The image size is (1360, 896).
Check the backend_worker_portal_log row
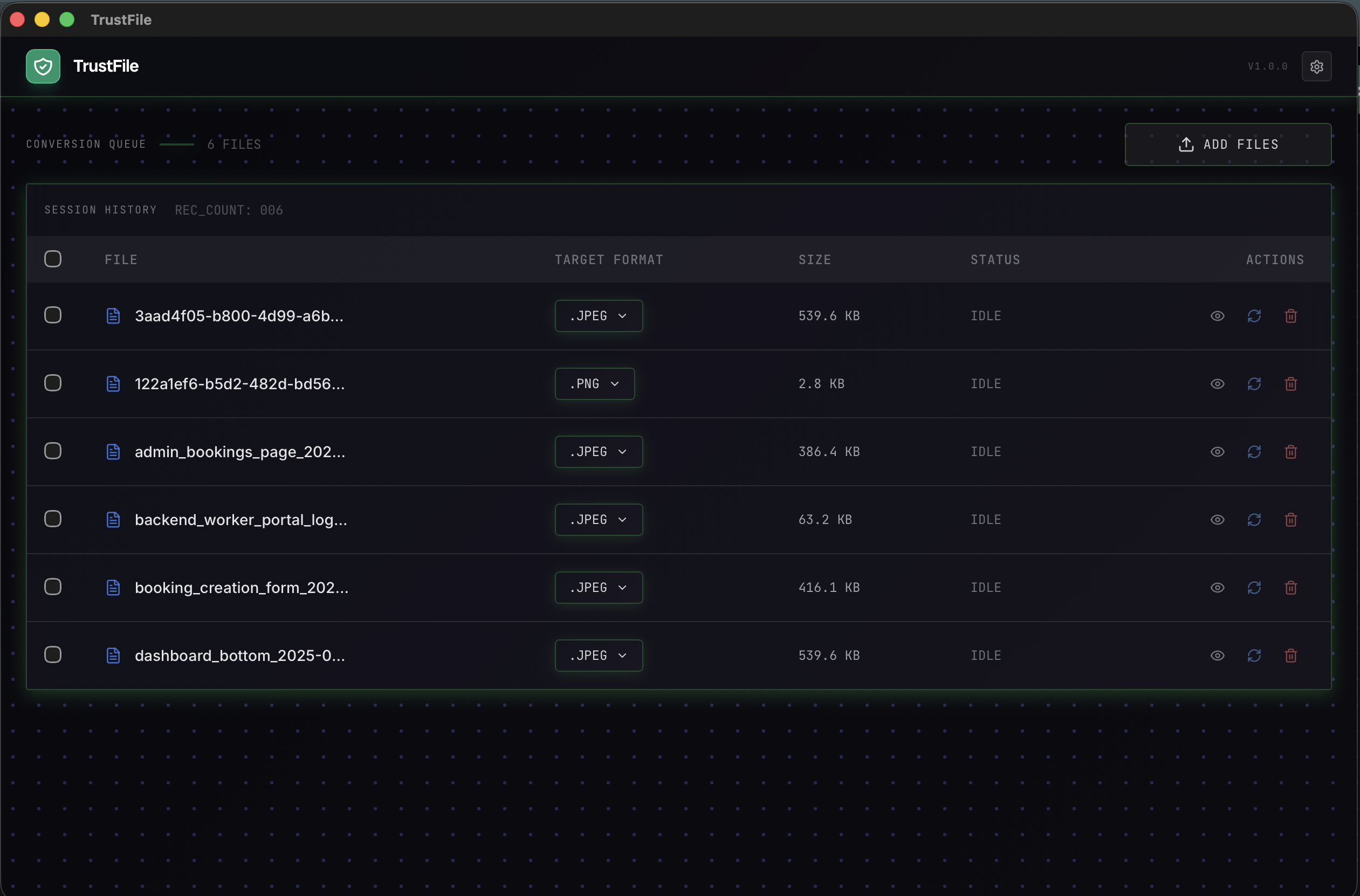pyautogui.click(x=52, y=518)
